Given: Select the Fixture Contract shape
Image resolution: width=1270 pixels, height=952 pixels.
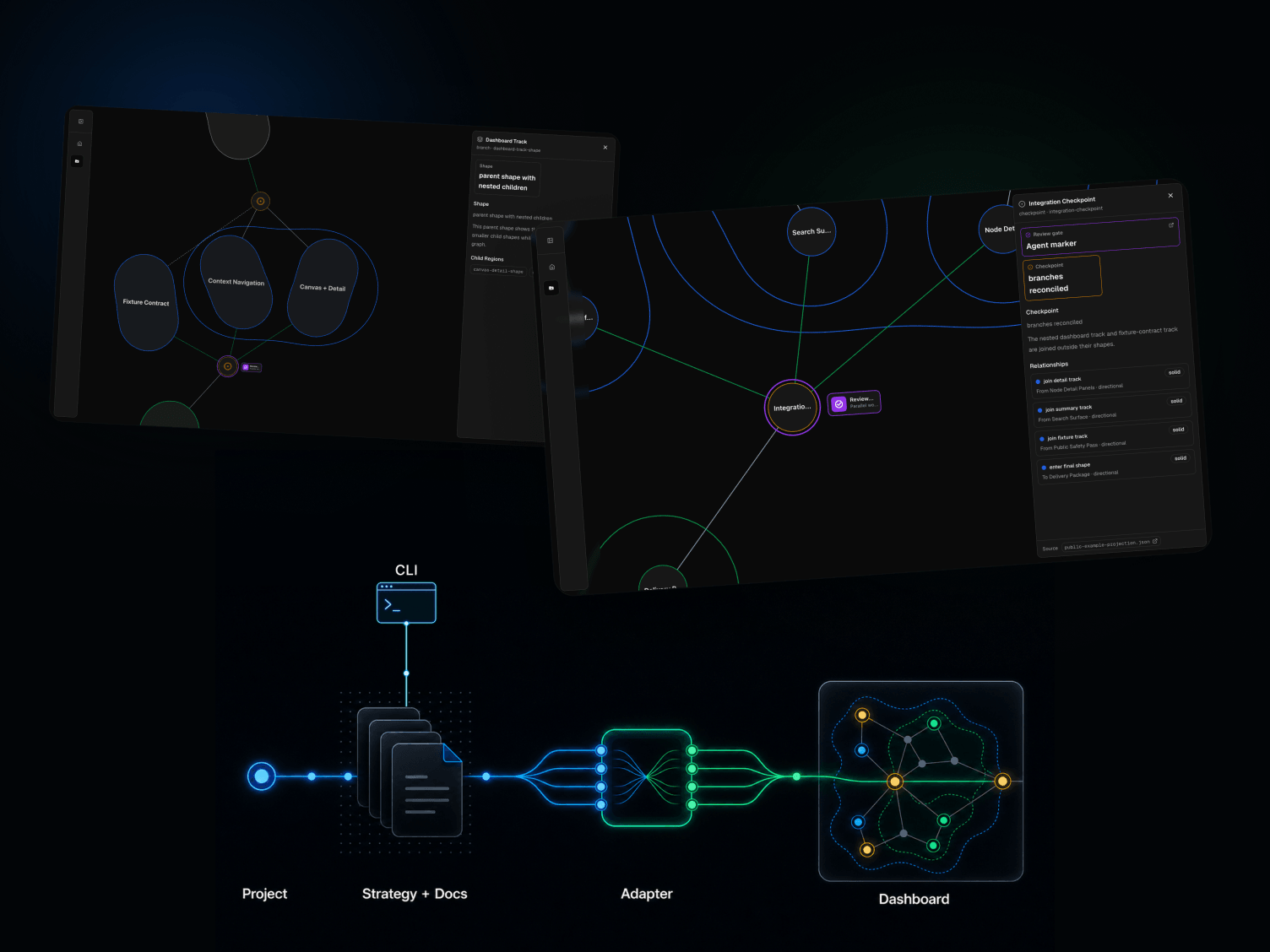Looking at the screenshot, I should (x=146, y=302).
